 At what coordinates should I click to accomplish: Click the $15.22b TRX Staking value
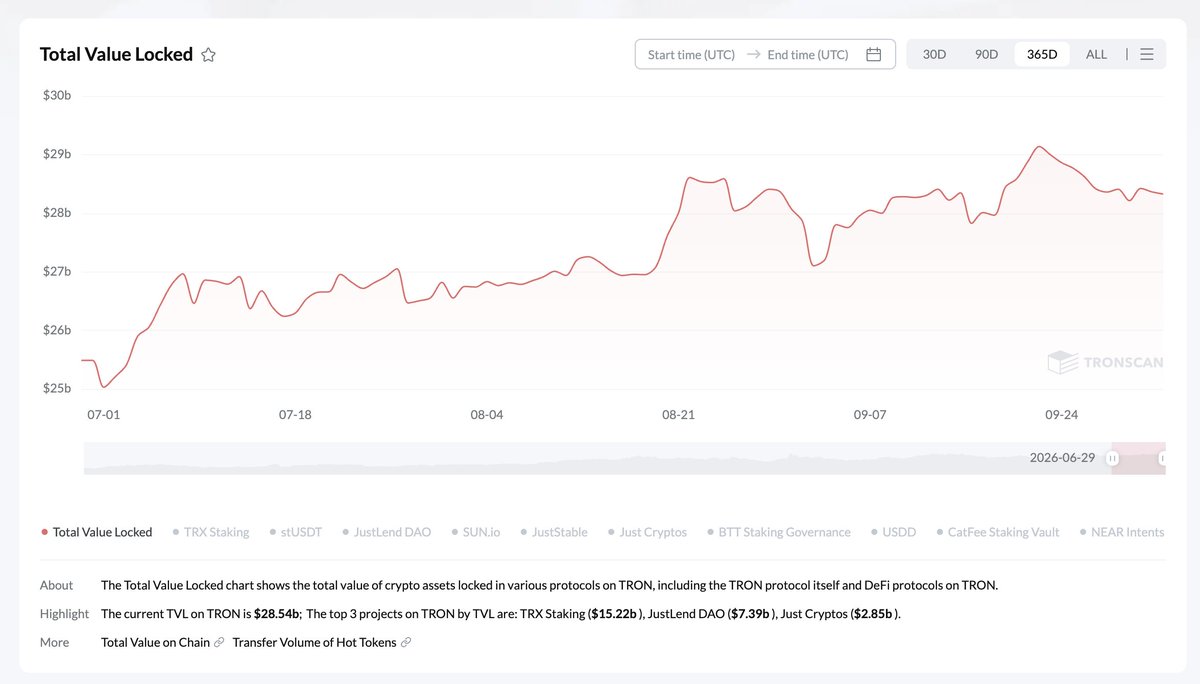tap(614, 613)
